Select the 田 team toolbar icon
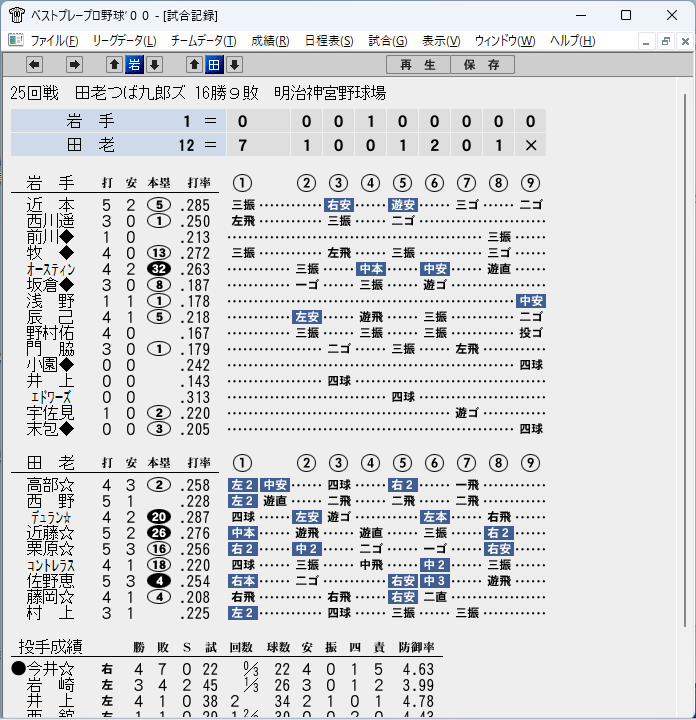The width and height of the screenshot is (696, 720). (214, 65)
